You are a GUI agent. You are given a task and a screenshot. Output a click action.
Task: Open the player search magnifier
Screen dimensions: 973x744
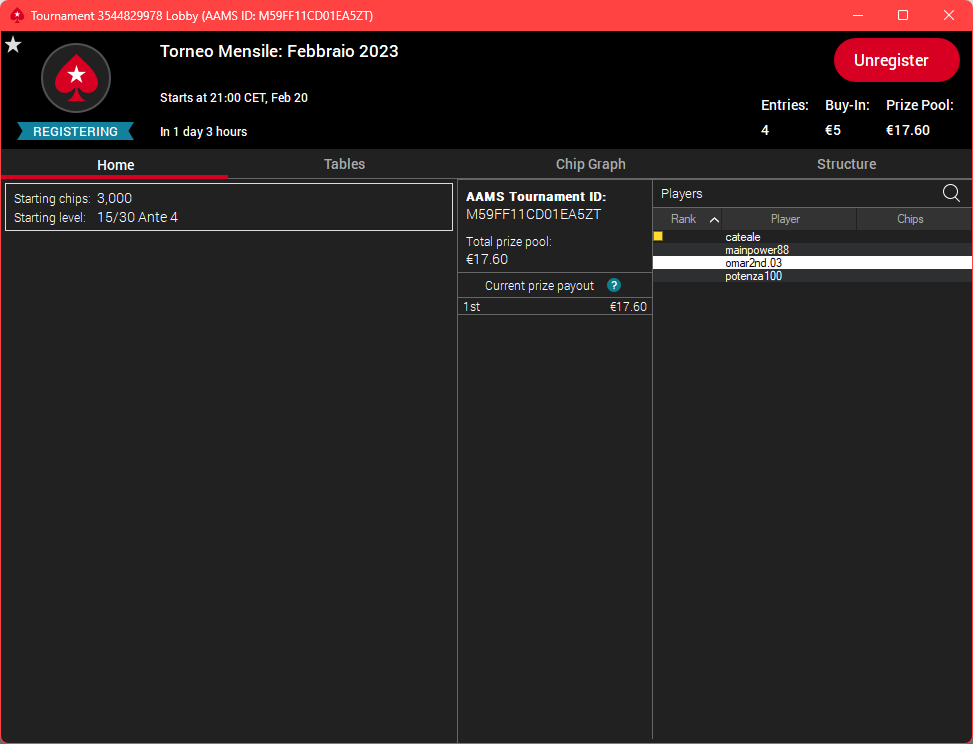pyautogui.click(x=951, y=193)
